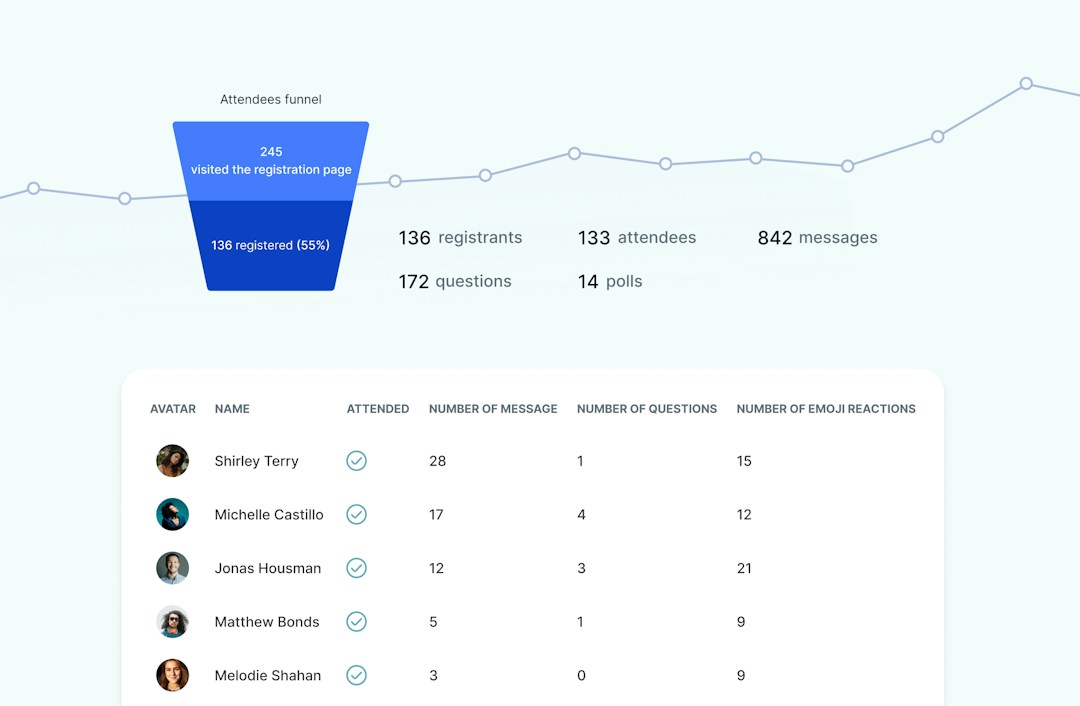The width and height of the screenshot is (1080, 706).
Task: Open Michelle Castillo's avatar image
Action: pos(172,515)
